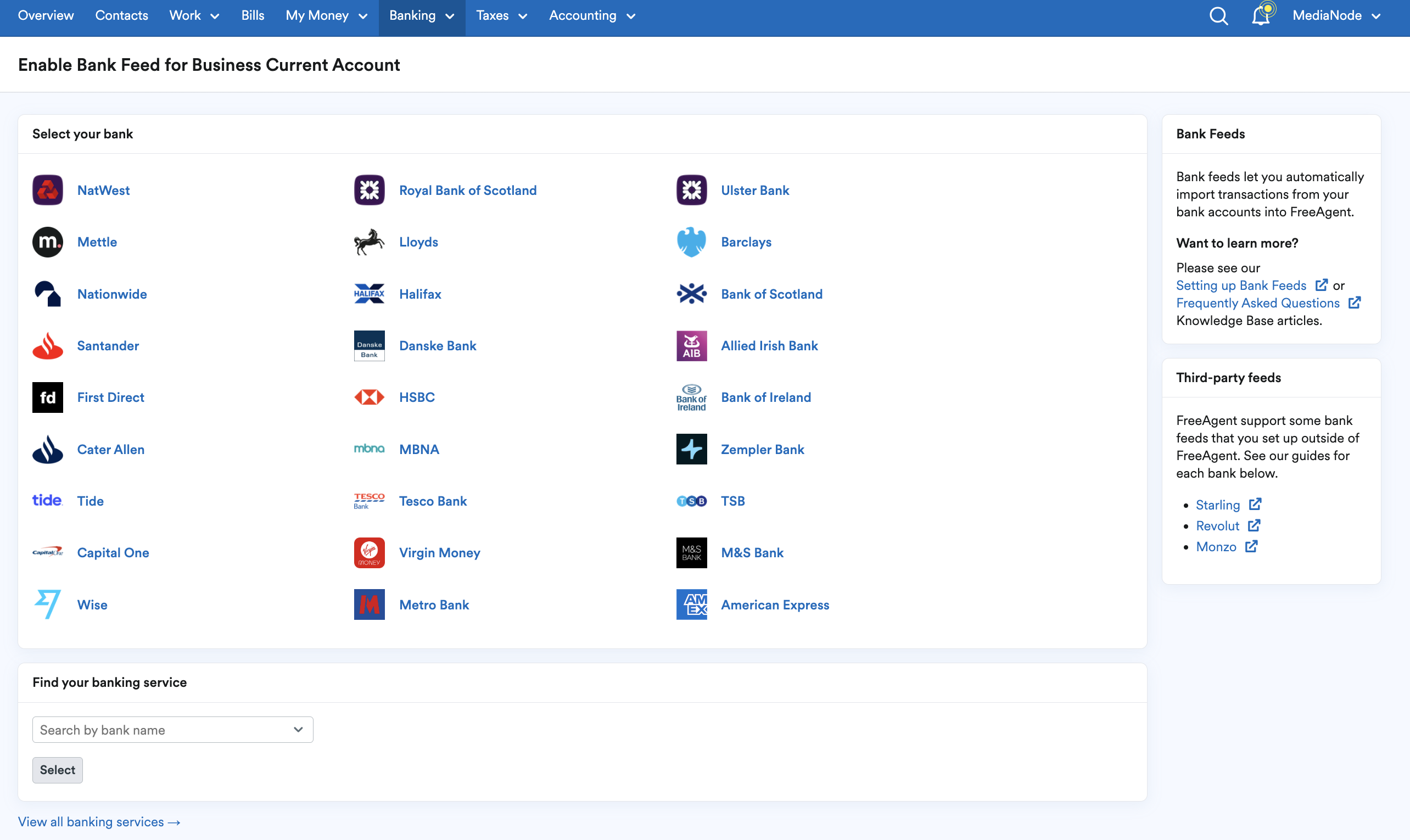
Task: Expand the Banking dropdown menu
Action: (x=422, y=16)
